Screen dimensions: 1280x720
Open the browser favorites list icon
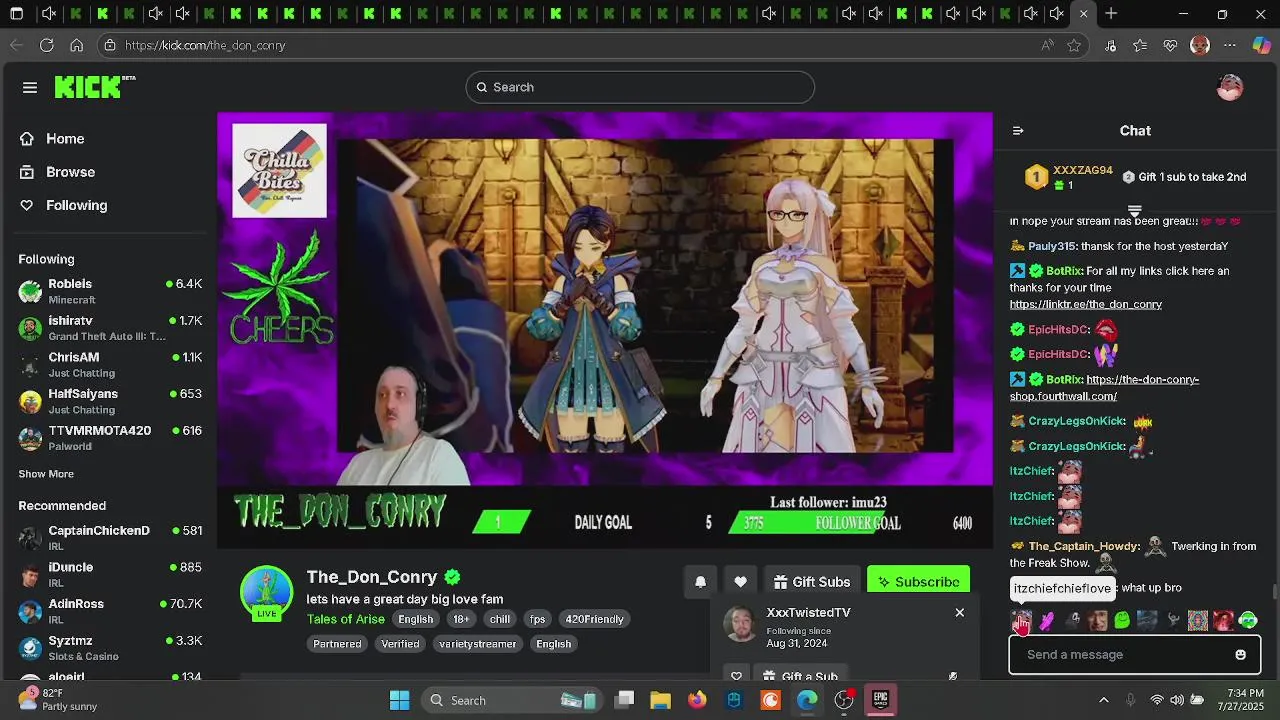(x=1140, y=45)
